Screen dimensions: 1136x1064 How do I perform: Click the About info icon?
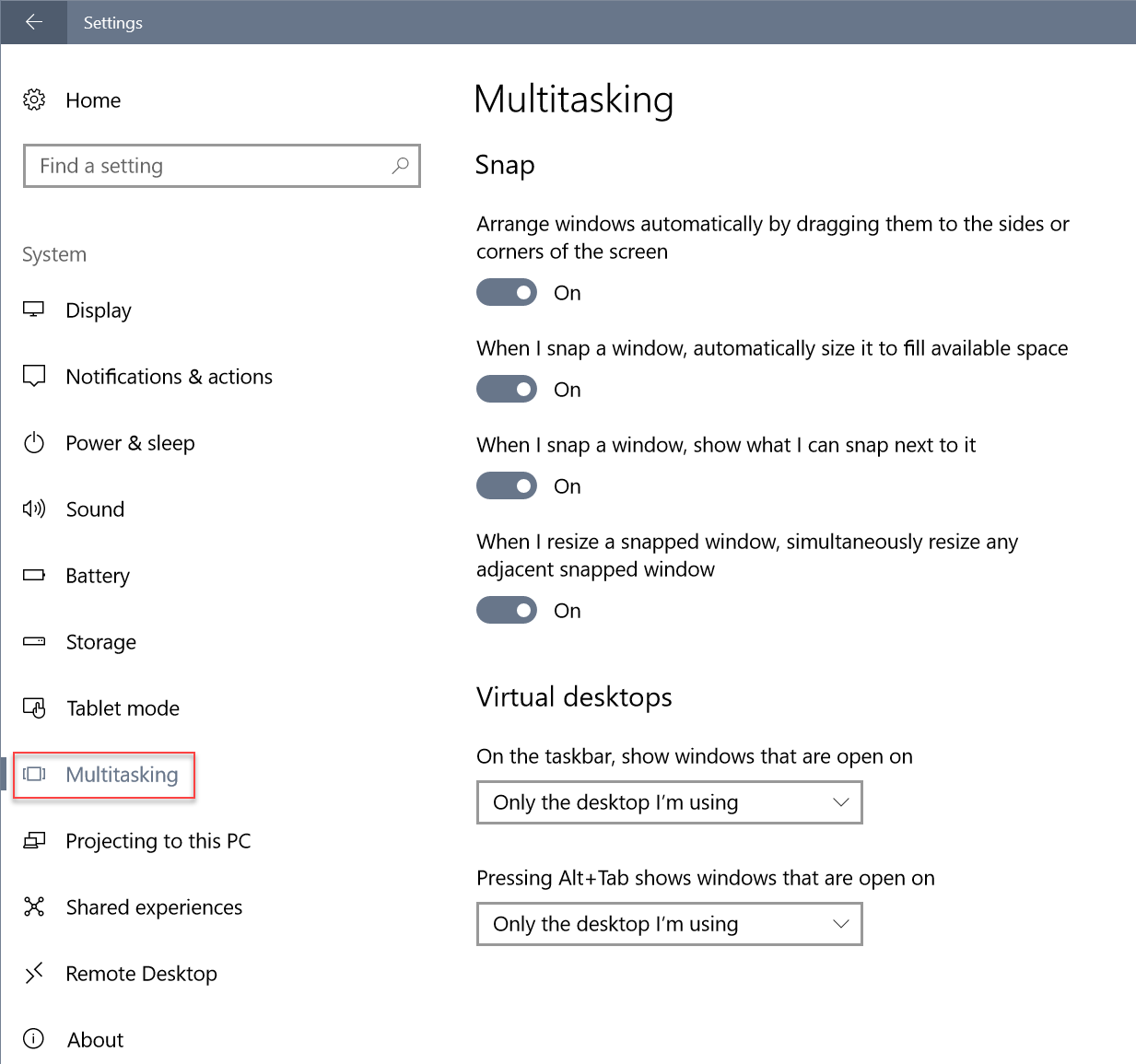point(34,1039)
